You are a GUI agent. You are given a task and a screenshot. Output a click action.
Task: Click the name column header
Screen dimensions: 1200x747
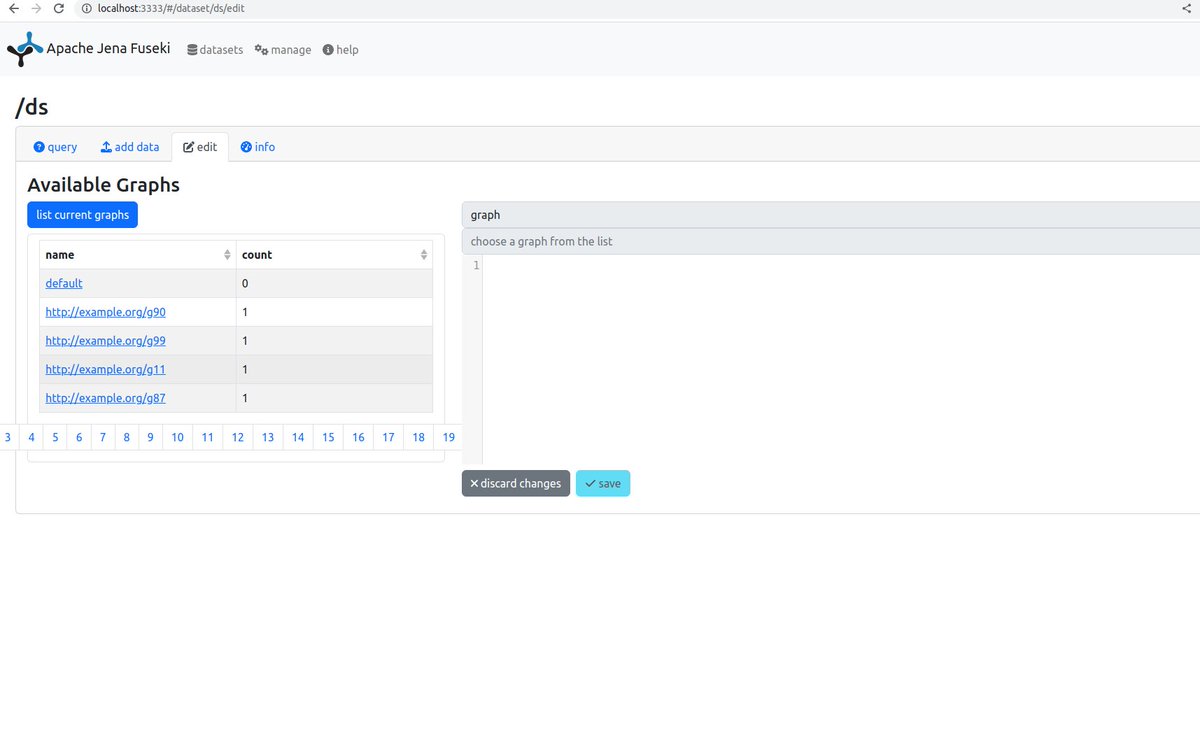[x=138, y=255]
